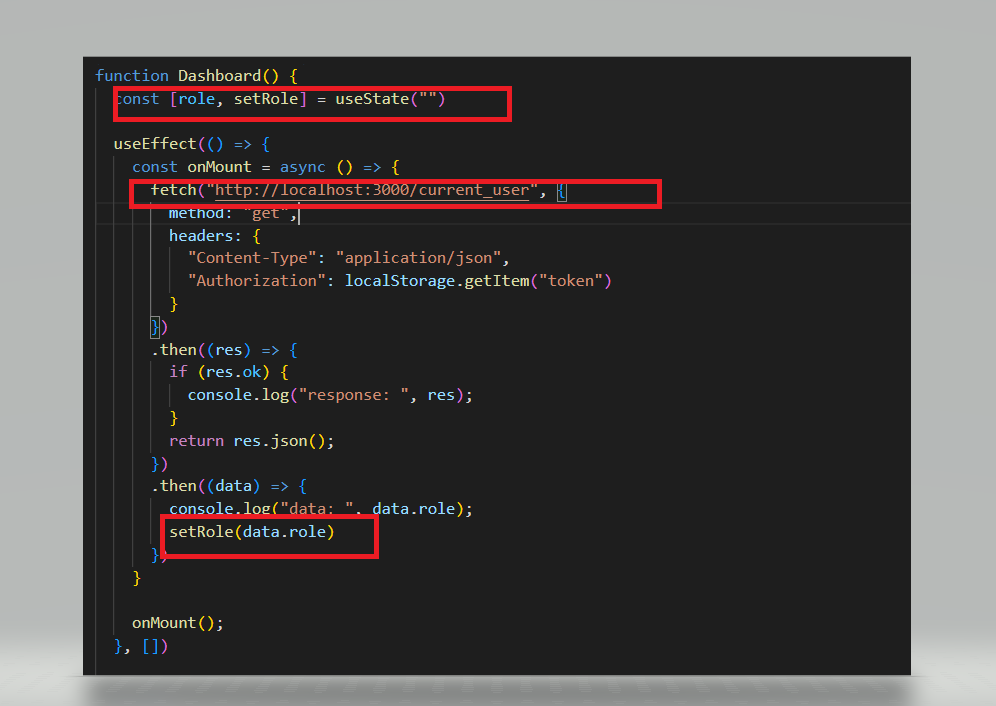Click the 'method: "get",' line
The height and width of the screenshot is (706, 996).
(233, 214)
